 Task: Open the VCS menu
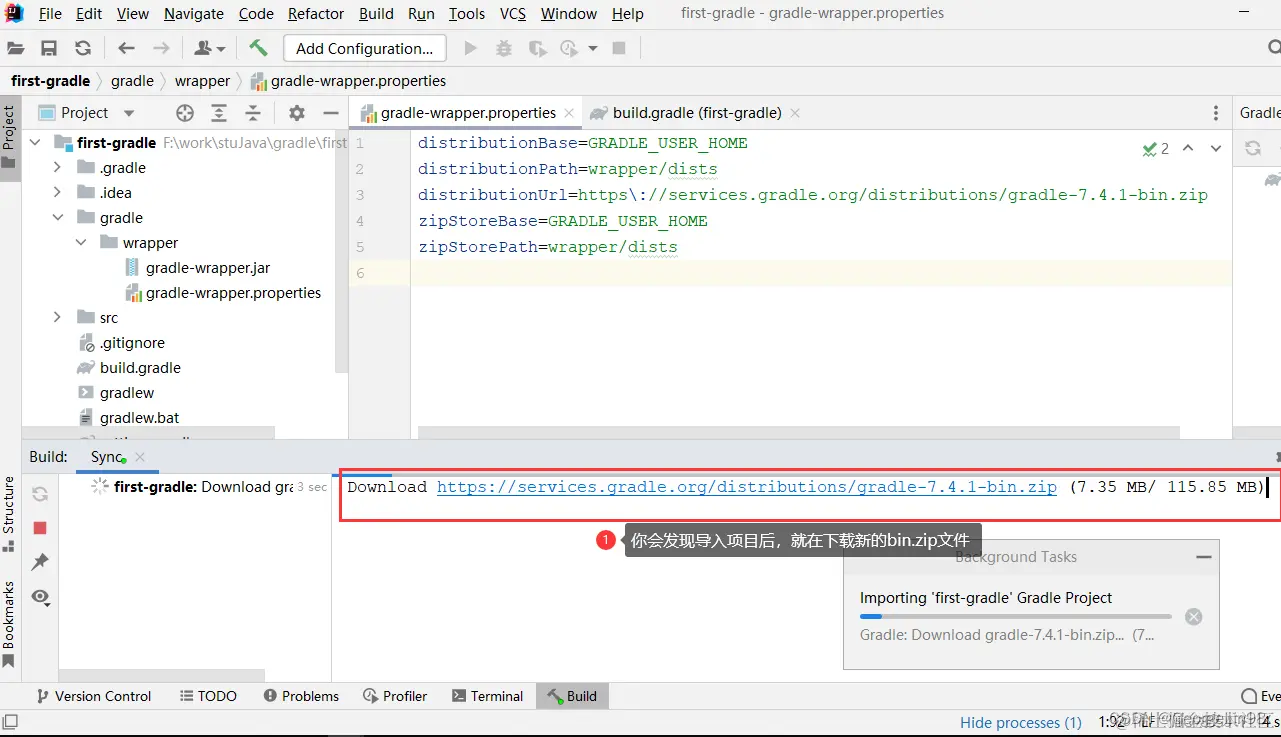point(513,14)
